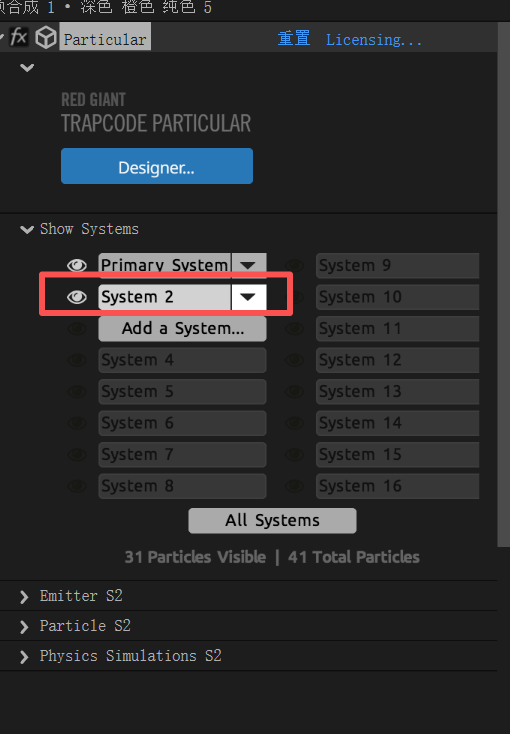This screenshot has height=734, width=510.
Task: Expand the Emitter S2 group
Action: pyautogui.click(x=24, y=597)
